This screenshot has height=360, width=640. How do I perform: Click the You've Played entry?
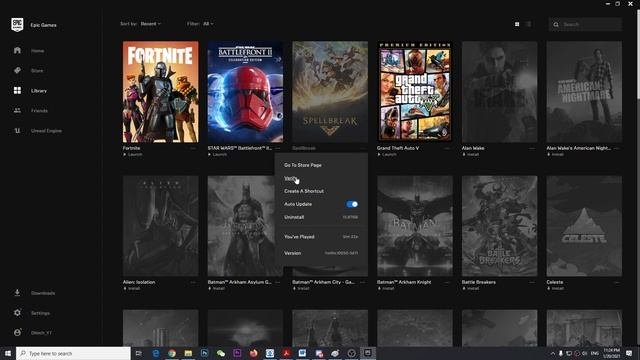click(x=321, y=237)
